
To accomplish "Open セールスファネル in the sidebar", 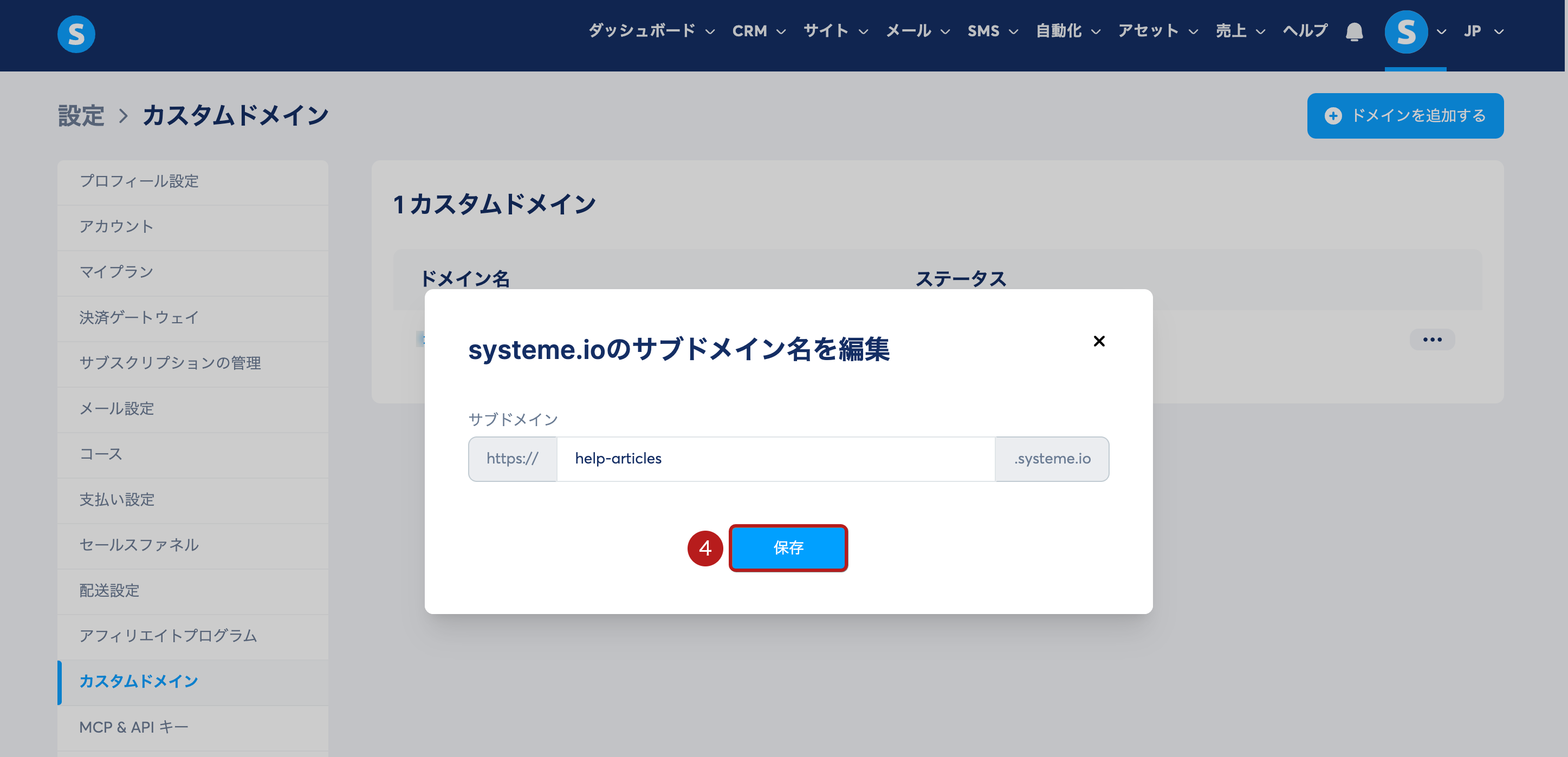I will [x=192, y=546].
